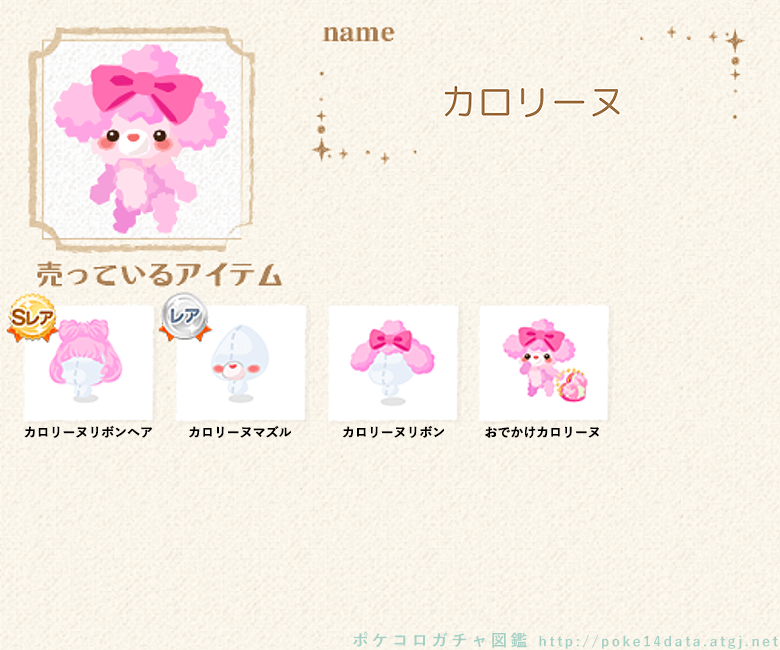Click the 'name' heading
The image size is (780, 650).
click(x=359, y=33)
